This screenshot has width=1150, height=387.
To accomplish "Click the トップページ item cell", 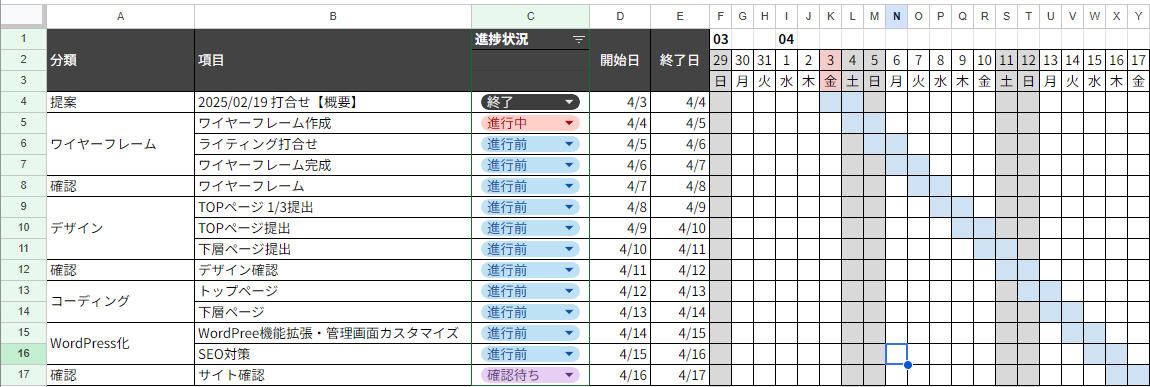I will [x=333, y=292].
